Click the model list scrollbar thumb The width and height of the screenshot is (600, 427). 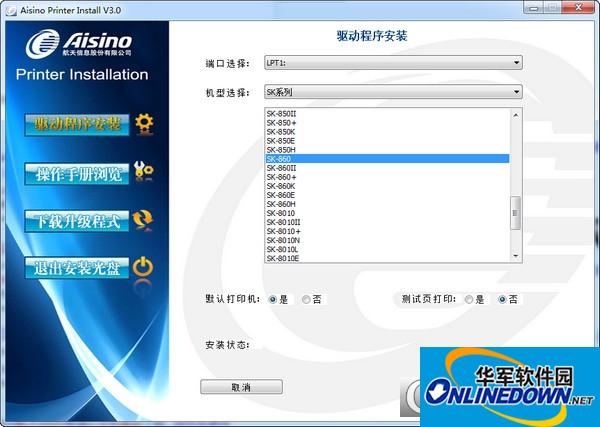pyautogui.click(x=515, y=213)
